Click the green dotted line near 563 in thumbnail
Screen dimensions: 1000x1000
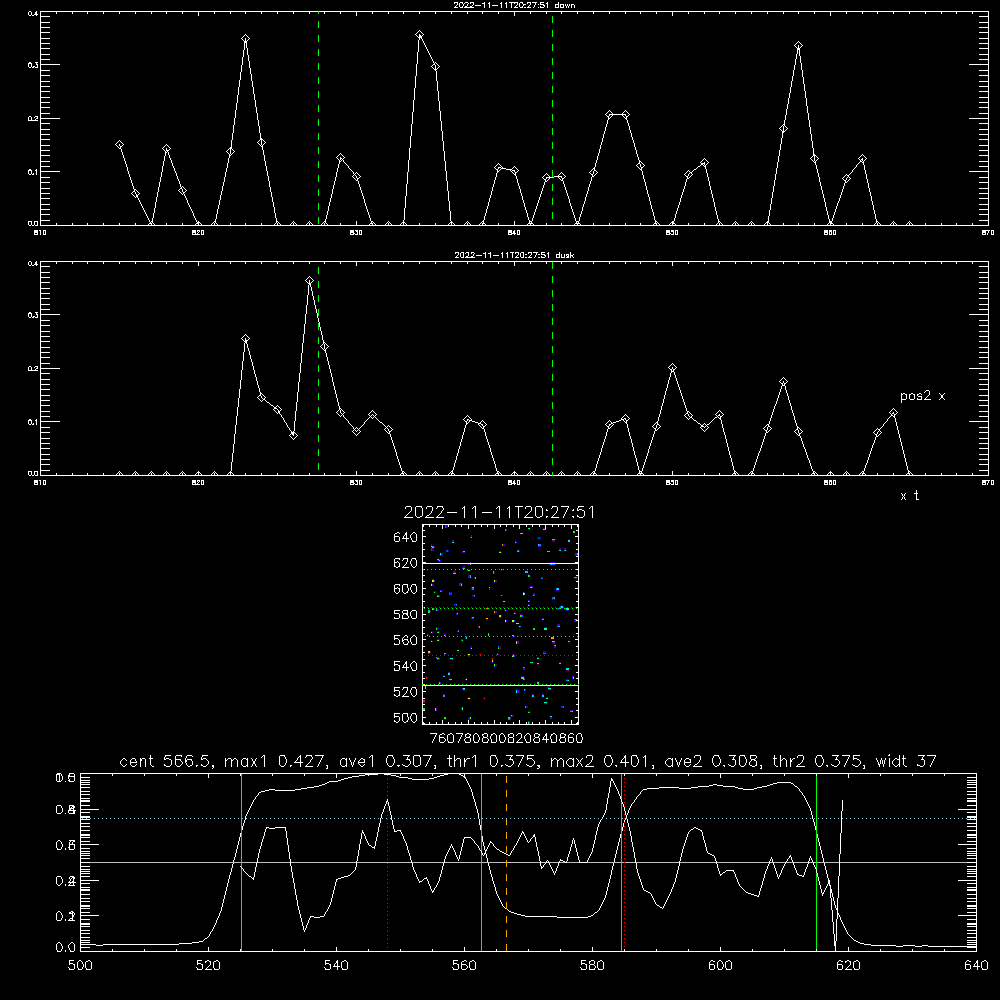click(x=500, y=636)
